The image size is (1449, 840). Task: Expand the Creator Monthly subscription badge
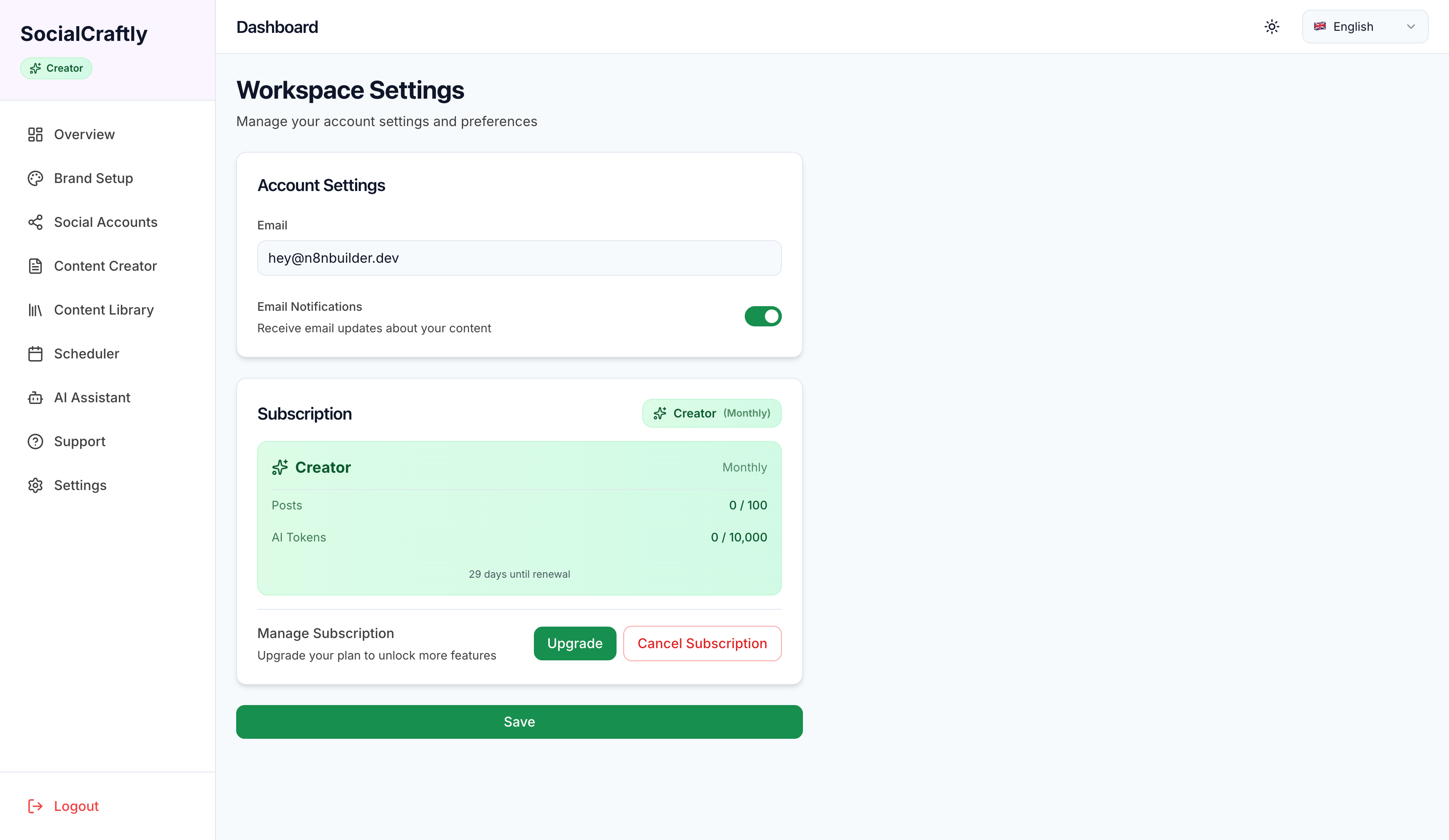712,413
